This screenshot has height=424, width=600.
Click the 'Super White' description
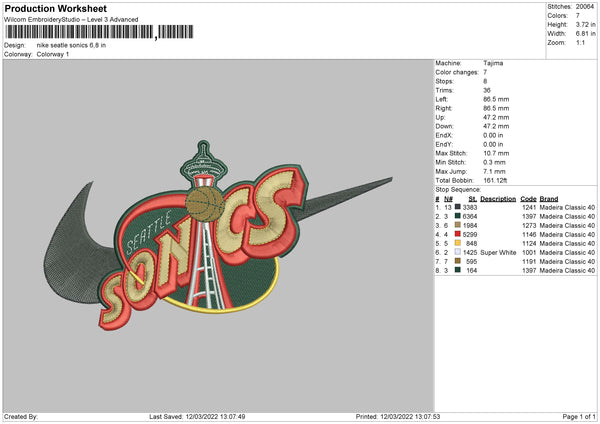pos(498,253)
